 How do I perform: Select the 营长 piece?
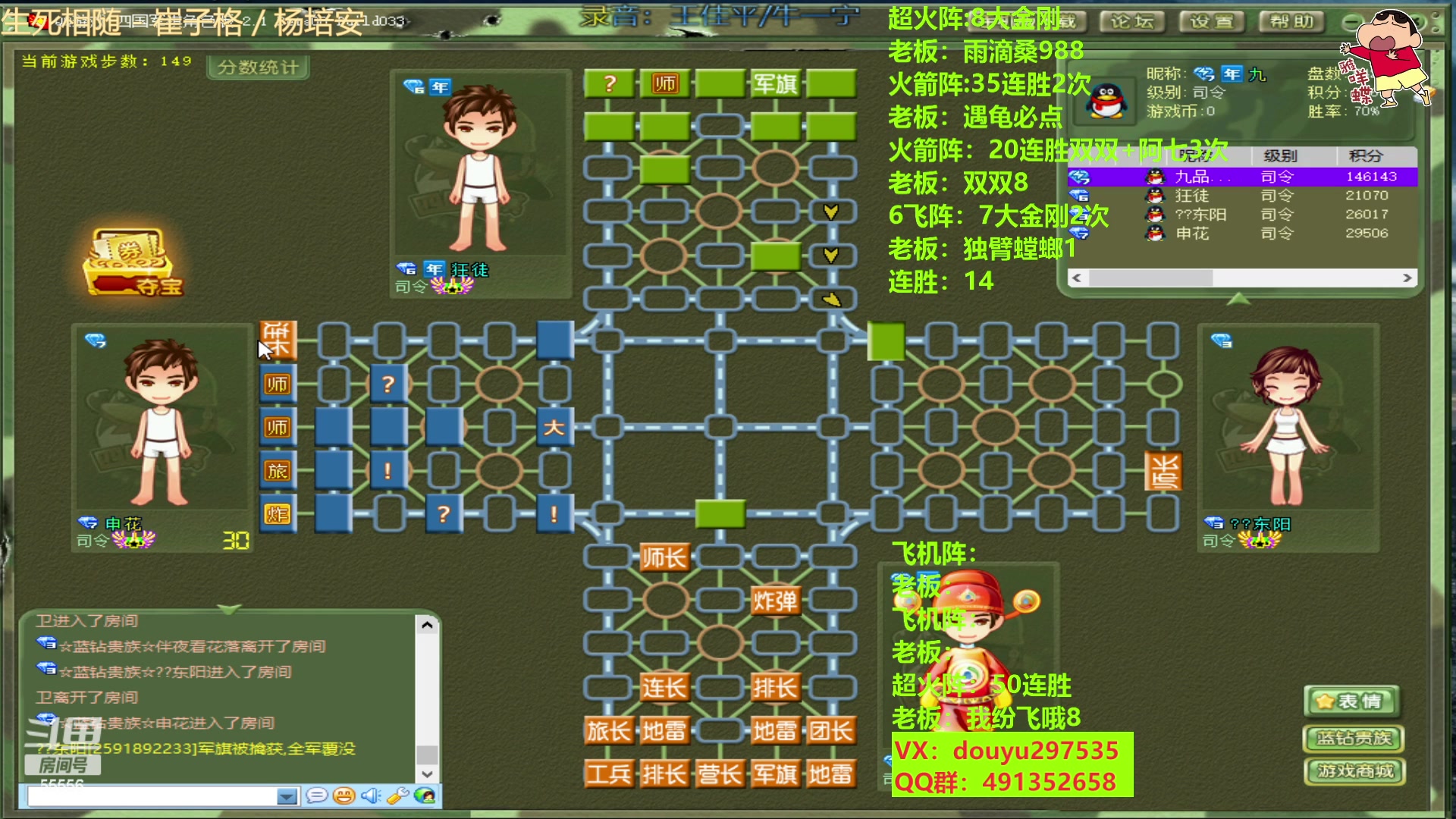click(720, 774)
